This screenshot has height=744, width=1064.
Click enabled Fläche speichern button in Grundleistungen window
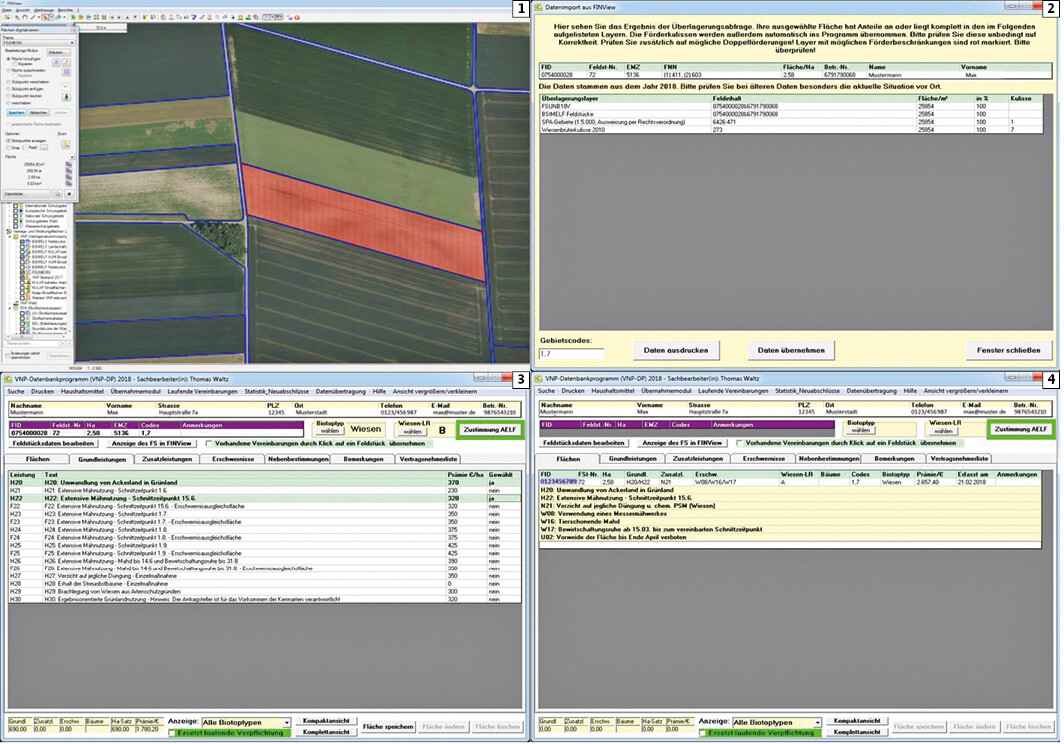387,726
